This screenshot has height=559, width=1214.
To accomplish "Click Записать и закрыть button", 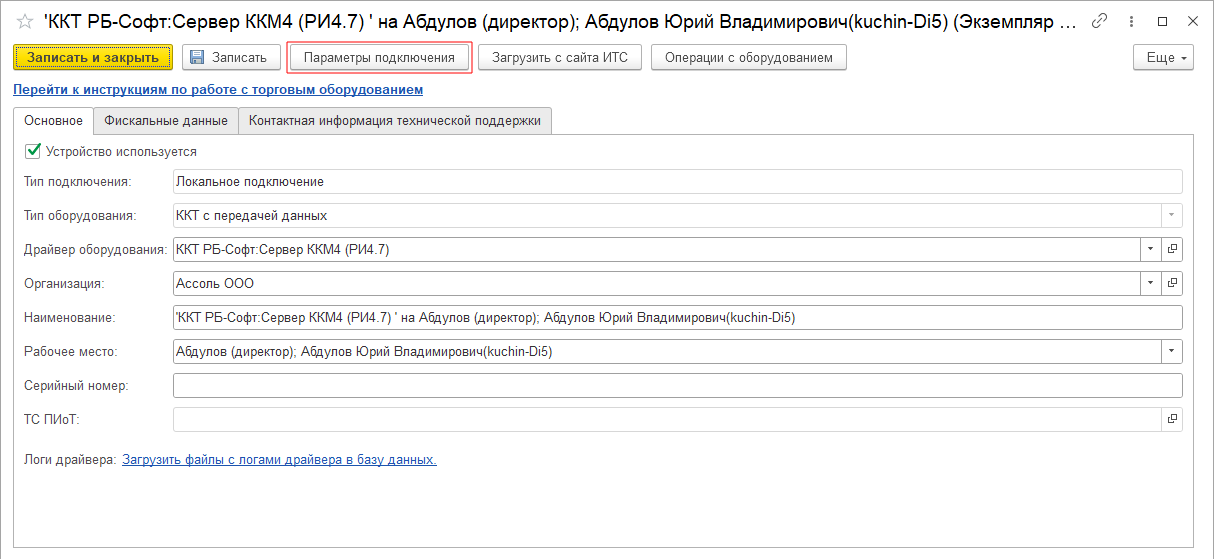I will [93, 58].
